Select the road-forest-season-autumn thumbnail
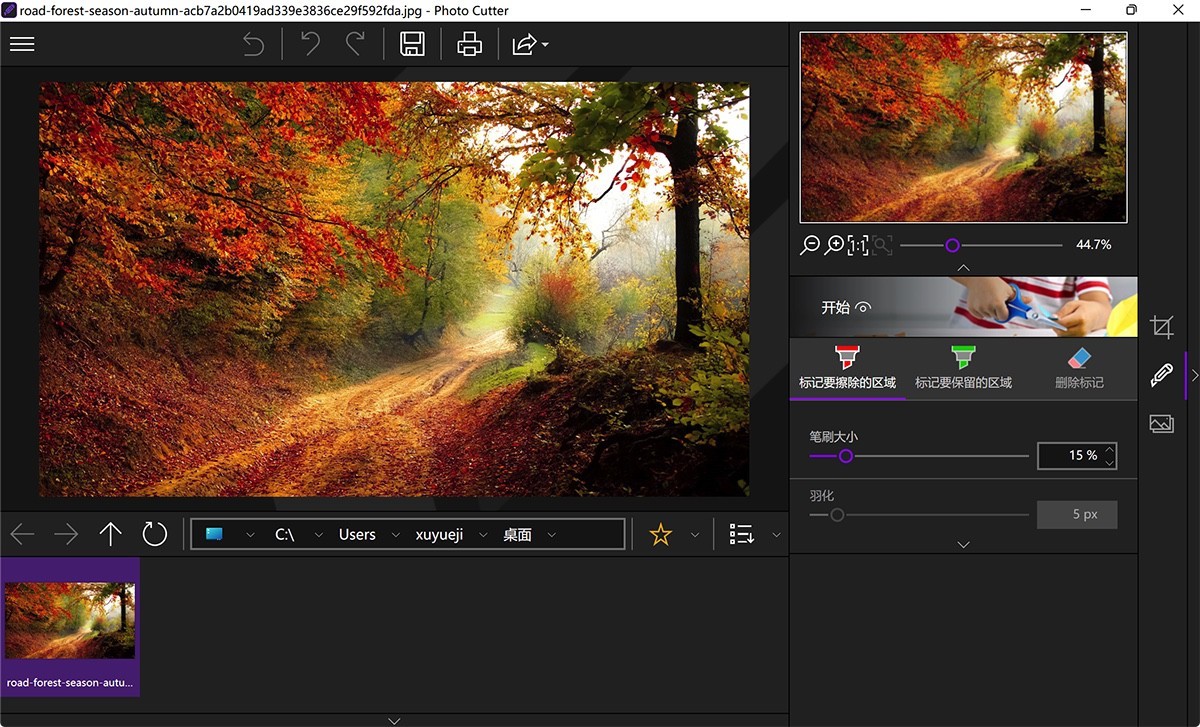The width and height of the screenshot is (1200, 727). click(x=70, y=620)
